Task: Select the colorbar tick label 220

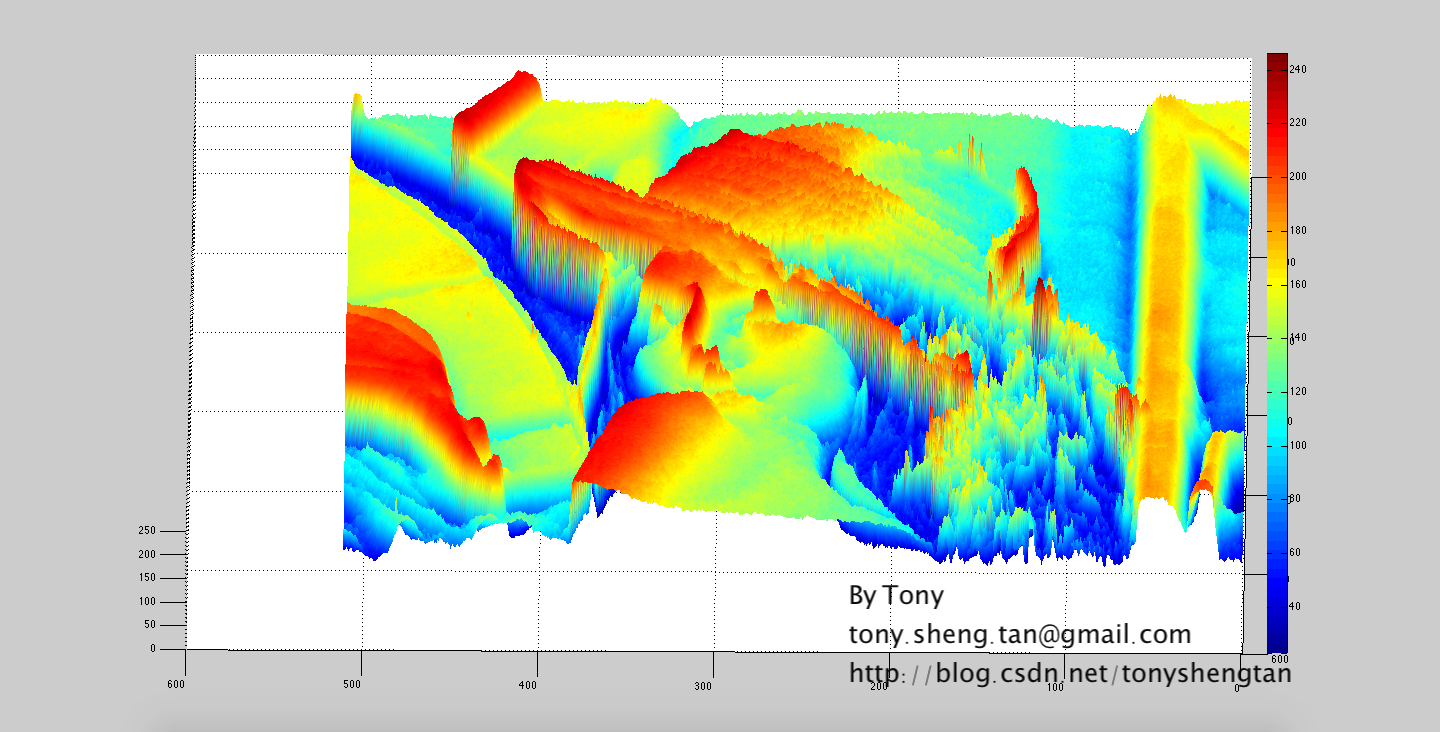Action: (1299, 123)
